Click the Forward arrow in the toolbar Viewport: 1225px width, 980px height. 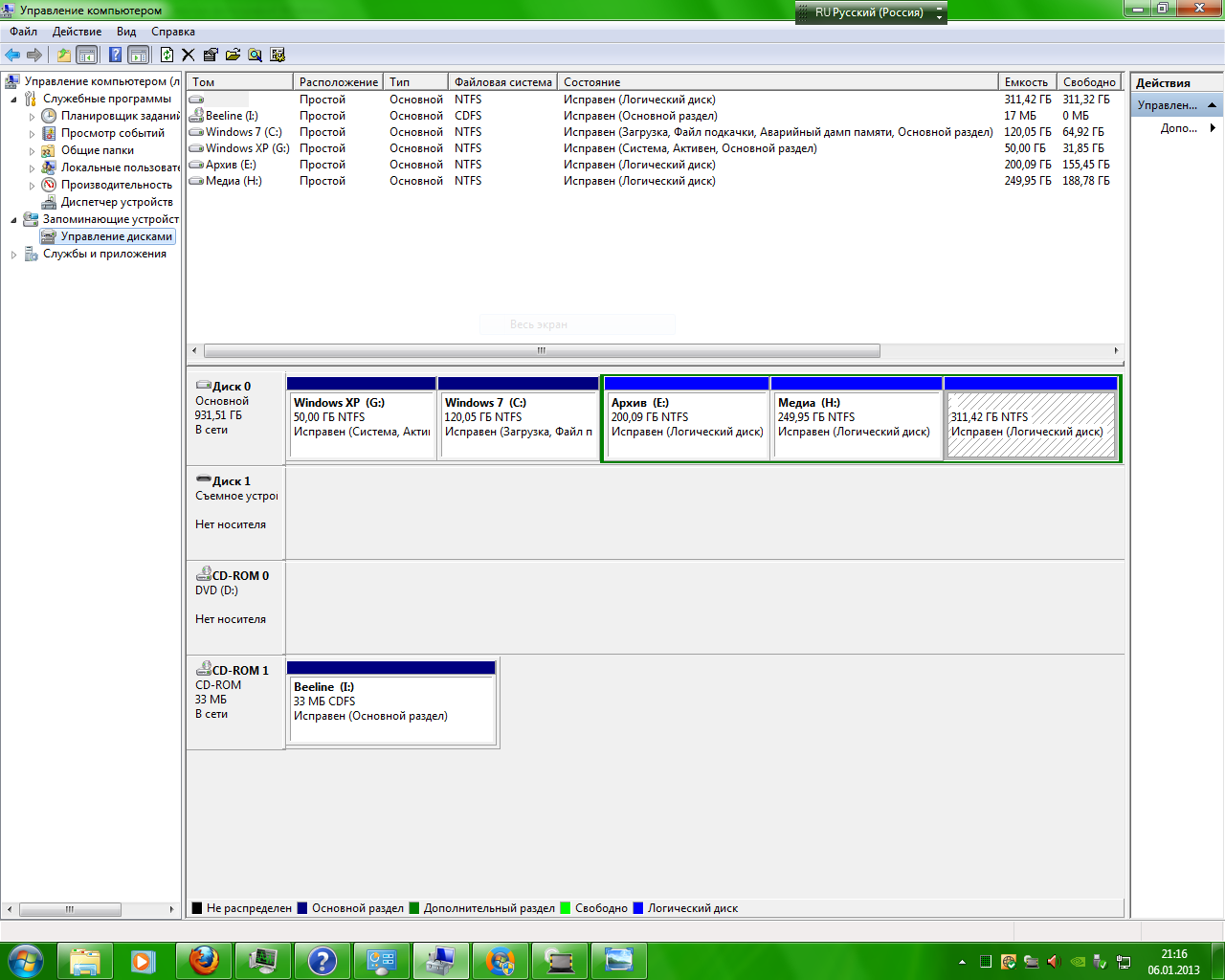[34, 55]
